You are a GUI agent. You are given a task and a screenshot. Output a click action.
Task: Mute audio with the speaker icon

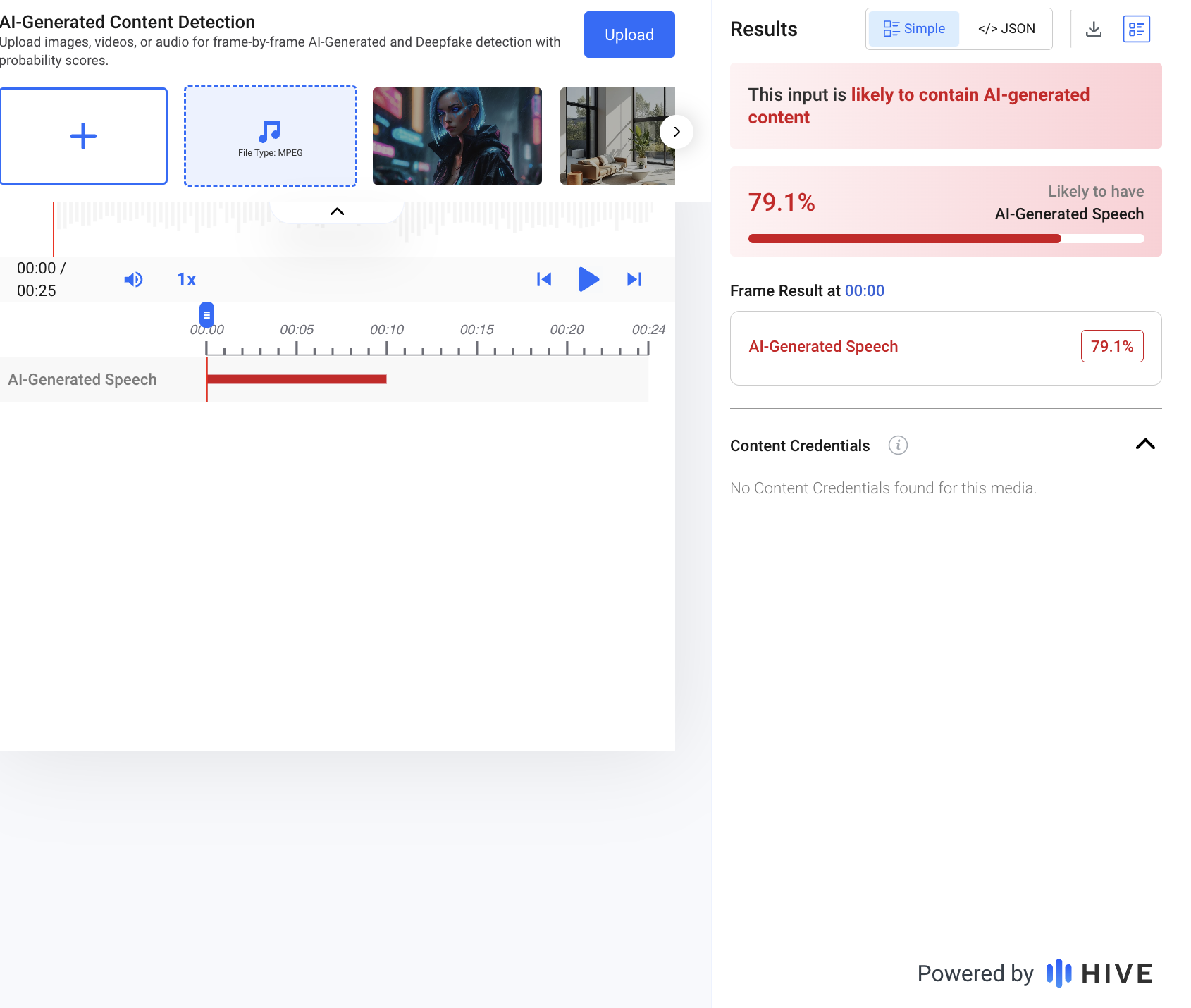click(133, 280)
